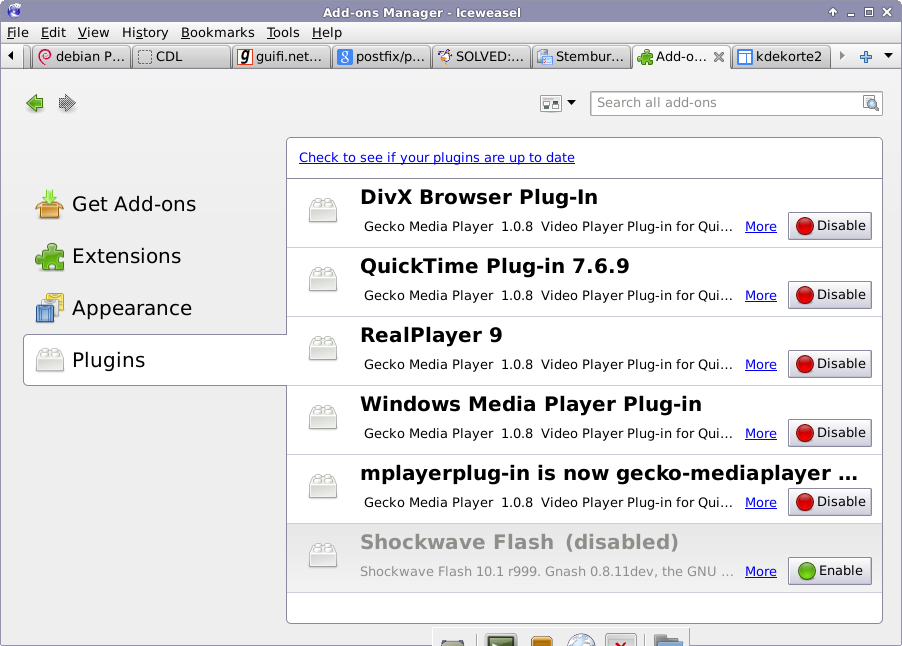The image size is (902, 646).
Task: Click the mplayerplug-in brick icon
Action: point(323,486)
